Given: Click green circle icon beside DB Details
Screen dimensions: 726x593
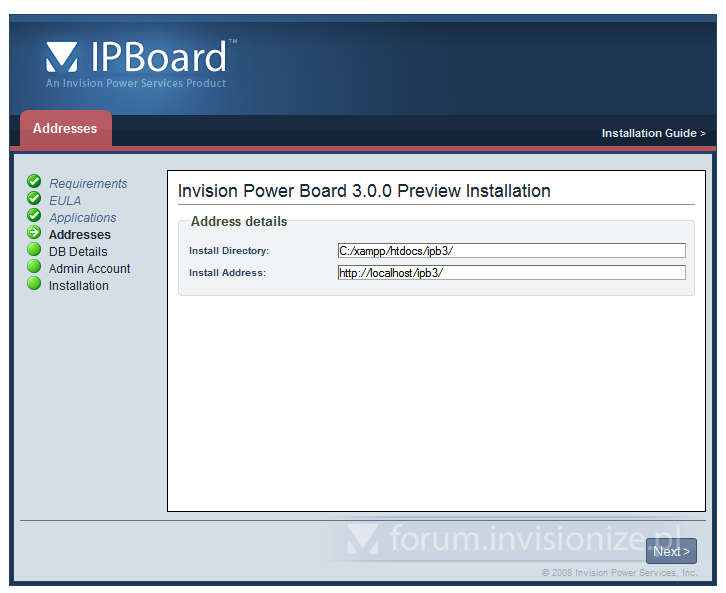Looking at the screenshot, I should (x=34, y=250).
